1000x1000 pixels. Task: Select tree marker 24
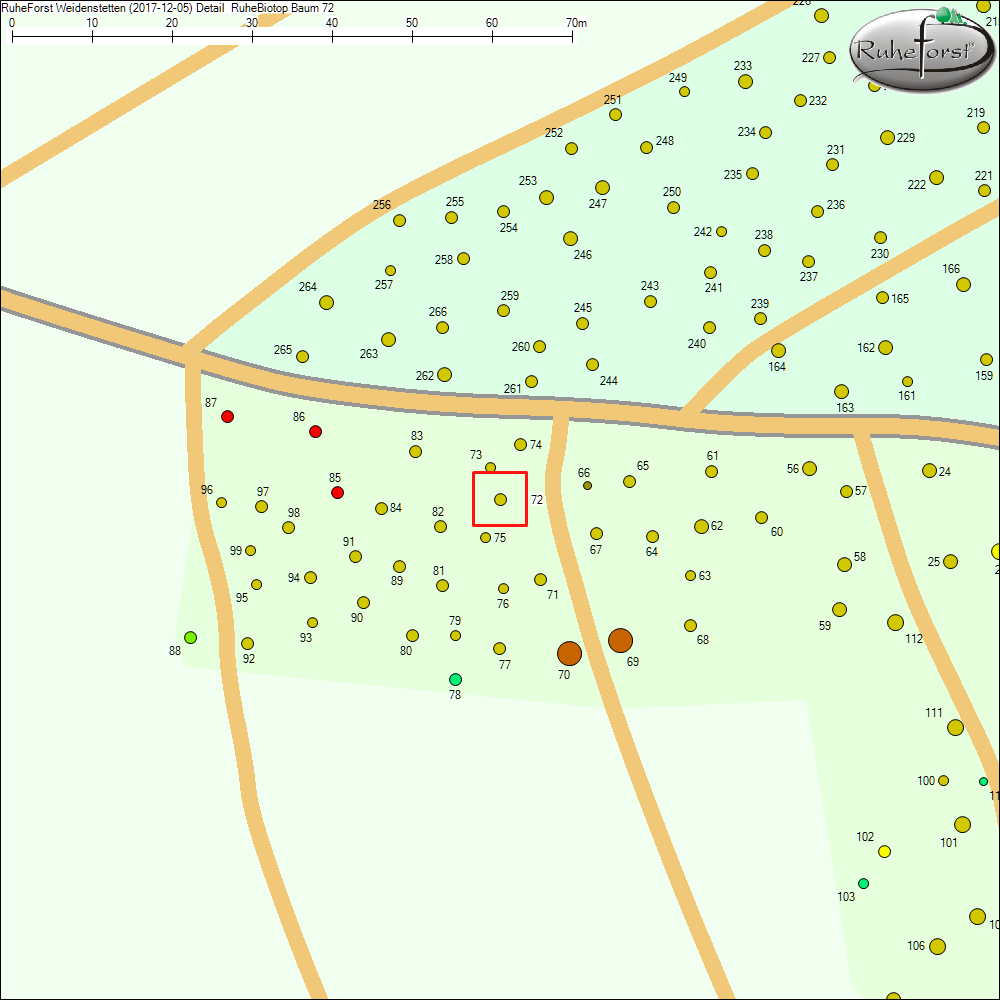click(929, 470)
